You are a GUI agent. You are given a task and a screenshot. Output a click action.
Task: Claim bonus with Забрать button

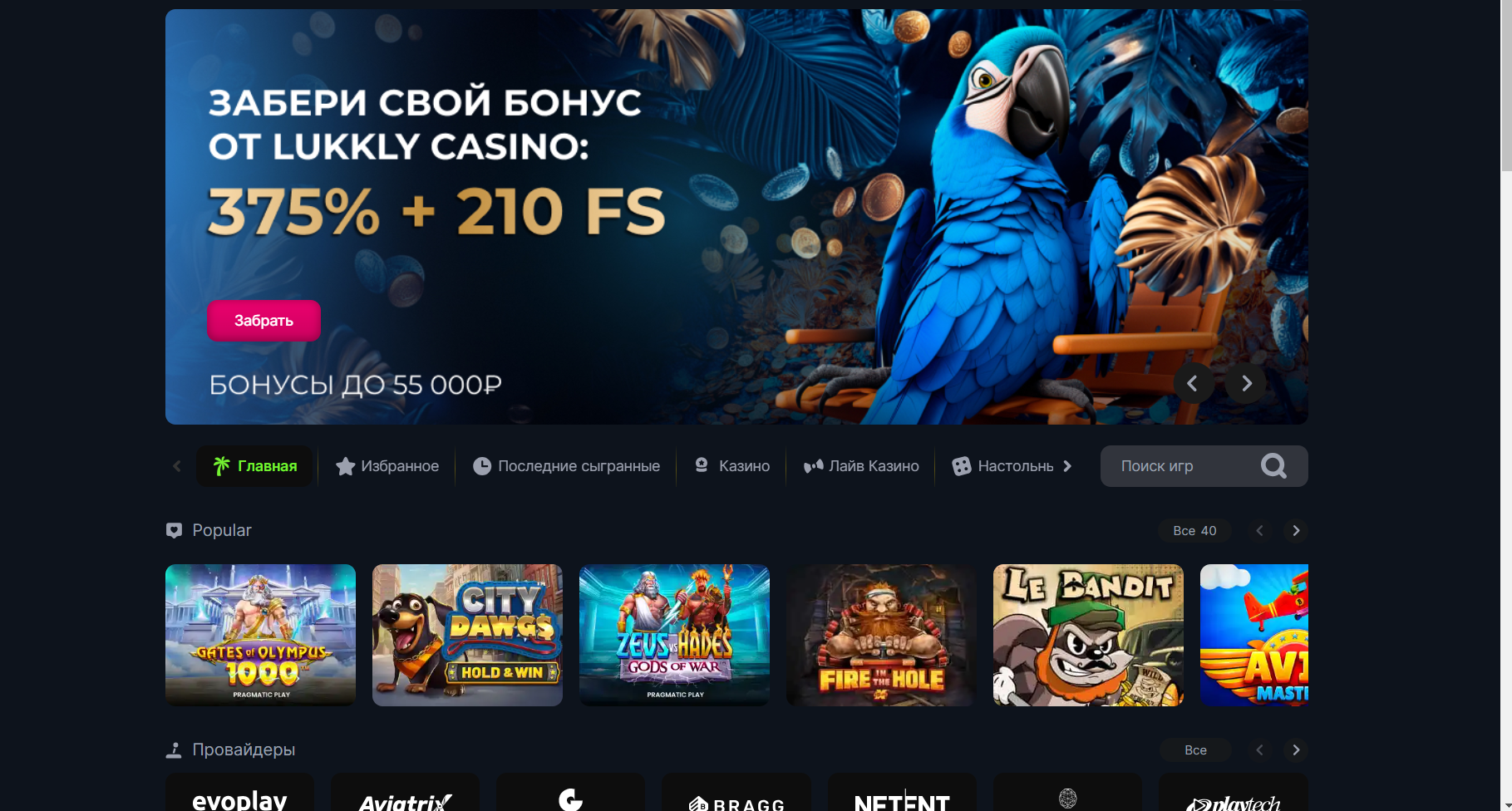coord(263,321)
